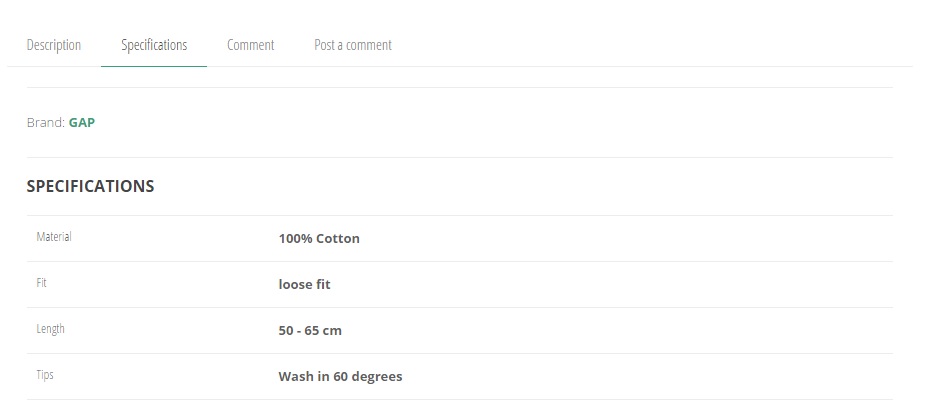
Task: Select the Tips row label
Action: coord(45,375)
